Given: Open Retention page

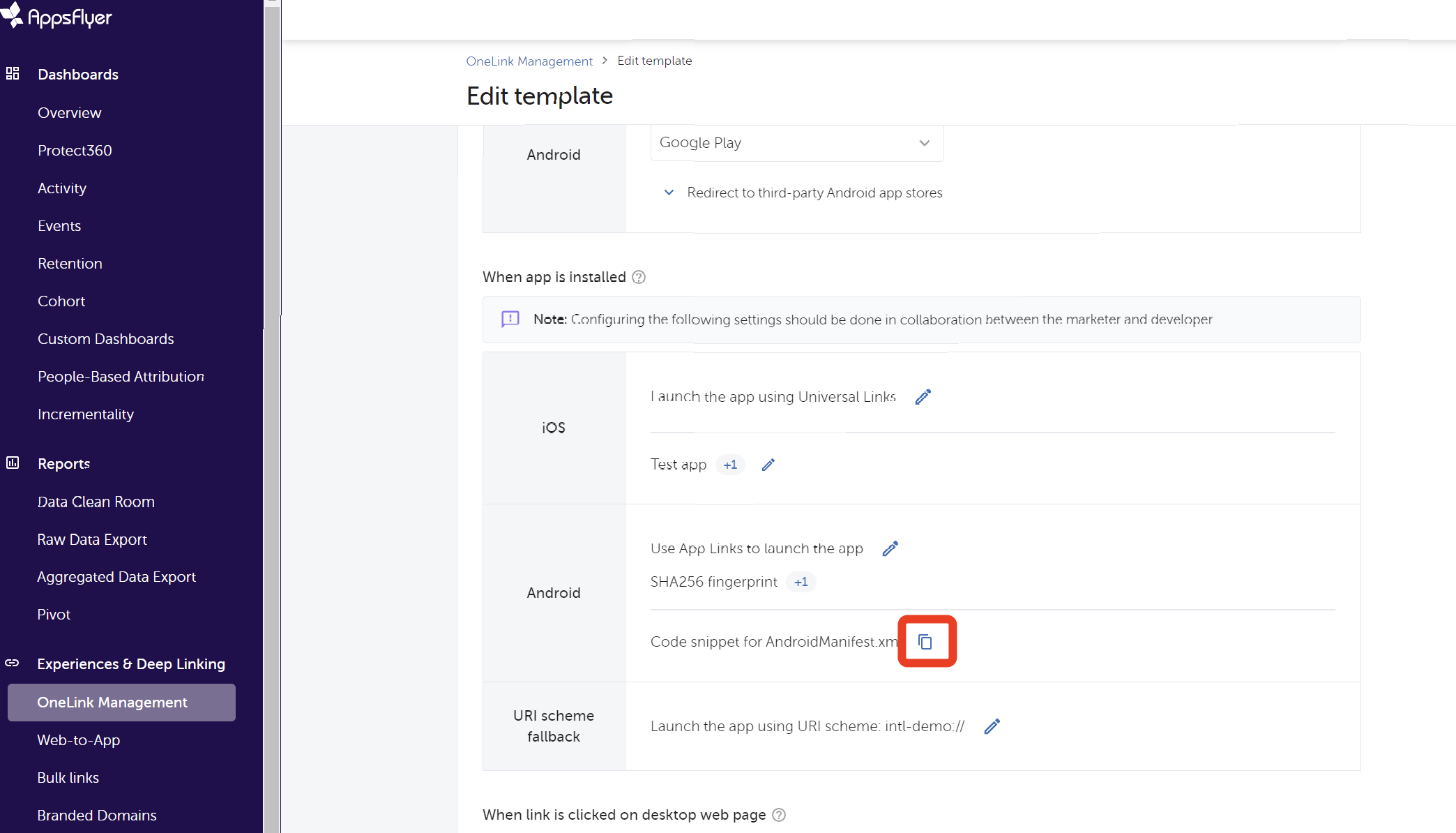Looking at the screenshot, I should coord(70,263).
